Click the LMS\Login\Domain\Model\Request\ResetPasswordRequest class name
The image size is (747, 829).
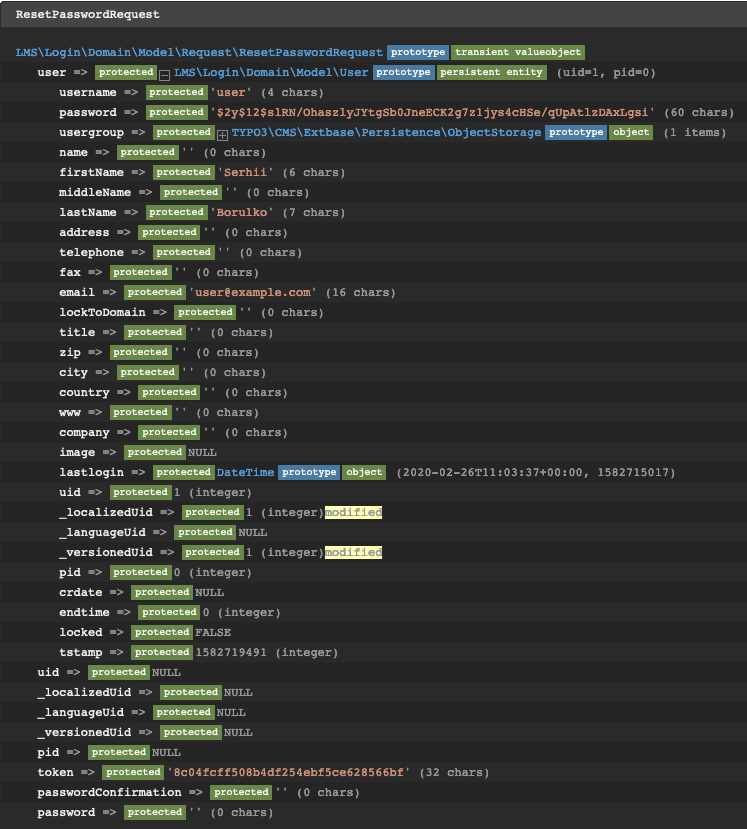[x=199, y=52]
